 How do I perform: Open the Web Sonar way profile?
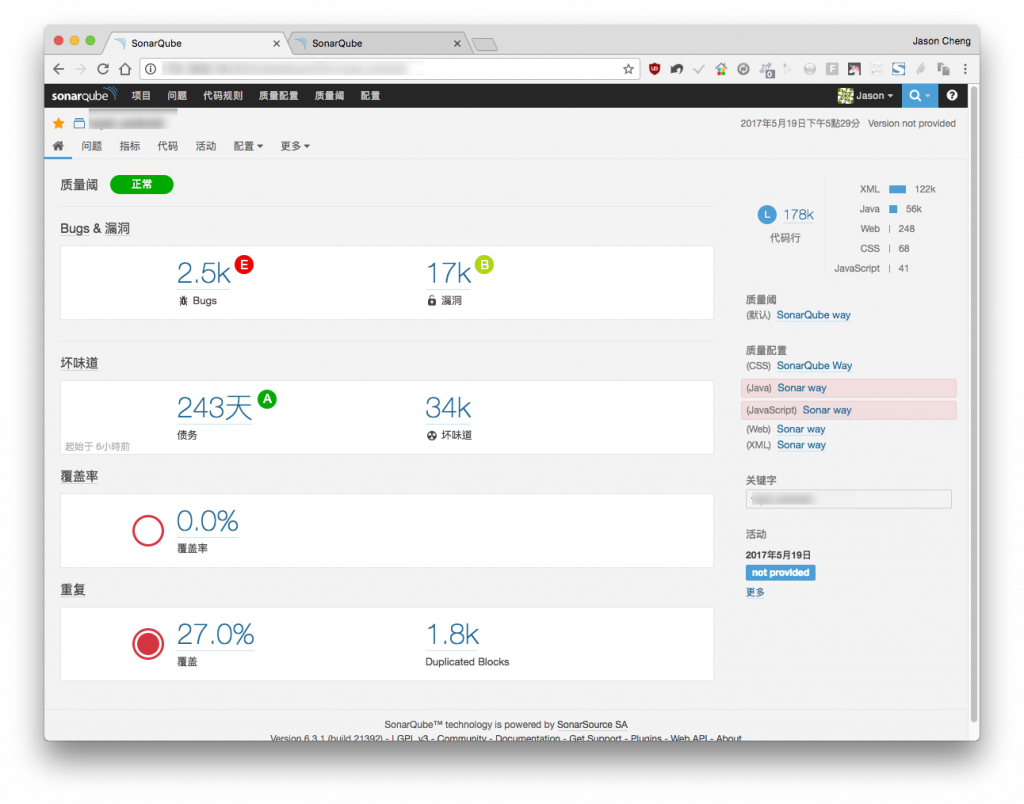[801, 429]
